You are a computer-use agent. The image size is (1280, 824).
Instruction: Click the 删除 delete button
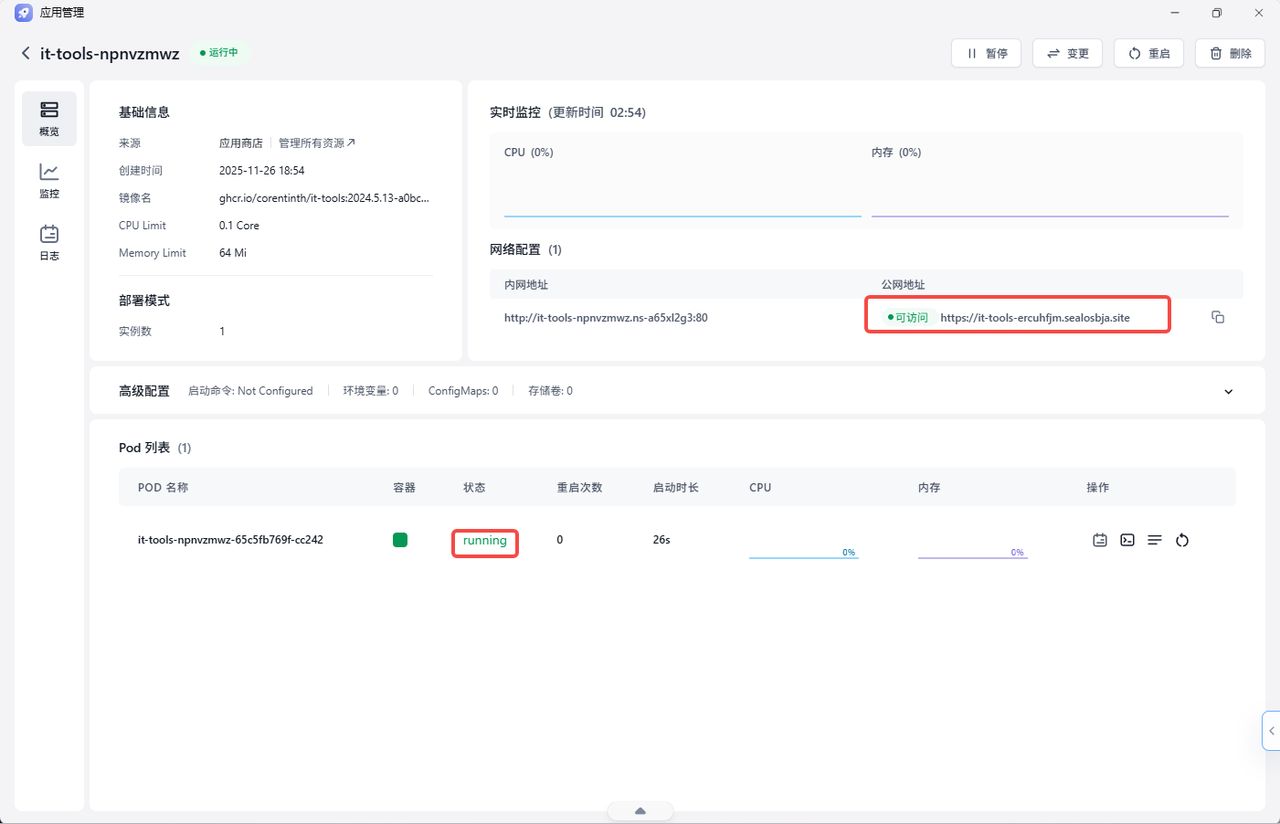tap(1230, 53)
